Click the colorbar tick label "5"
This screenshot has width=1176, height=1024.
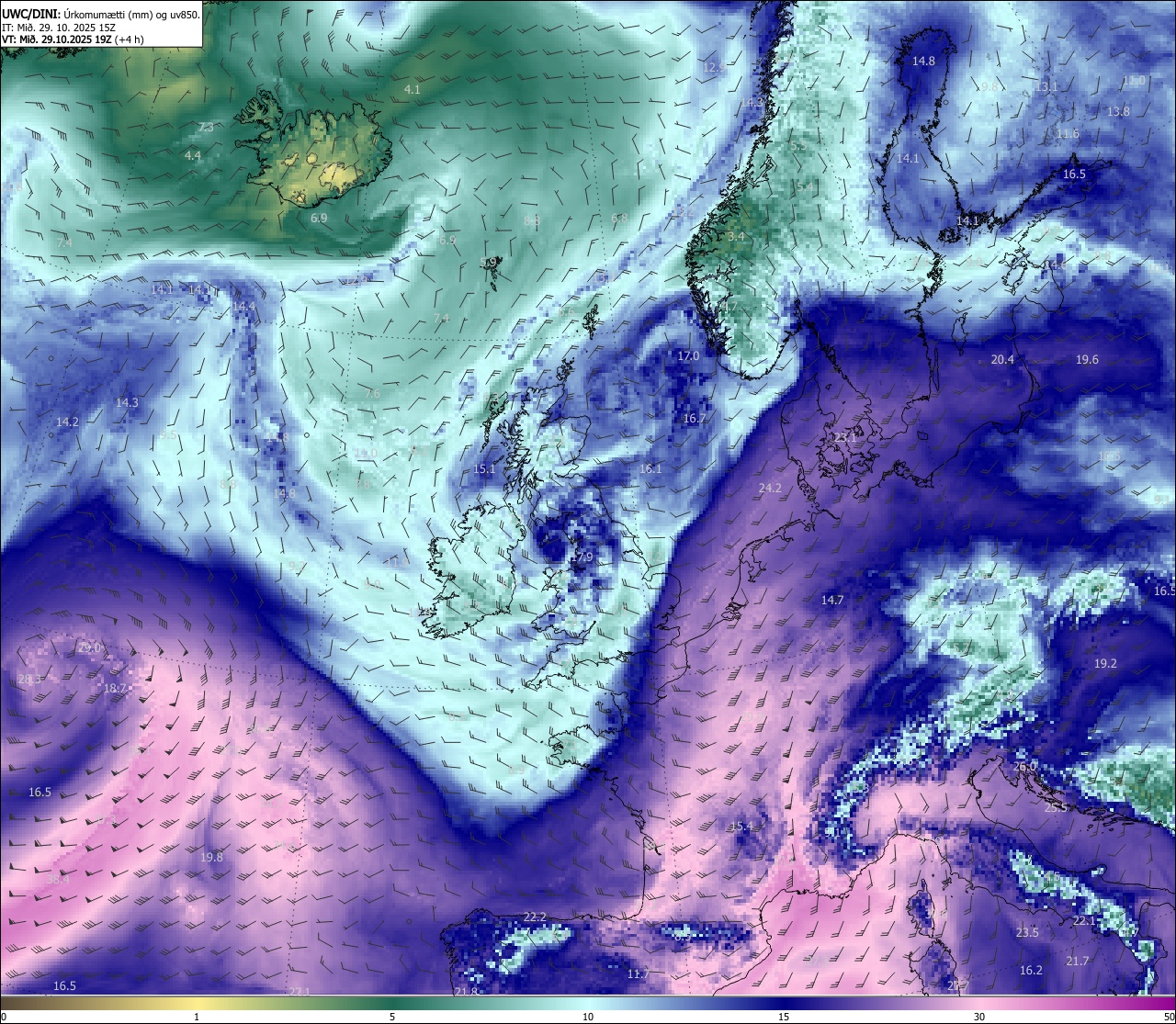point(392,1017)
